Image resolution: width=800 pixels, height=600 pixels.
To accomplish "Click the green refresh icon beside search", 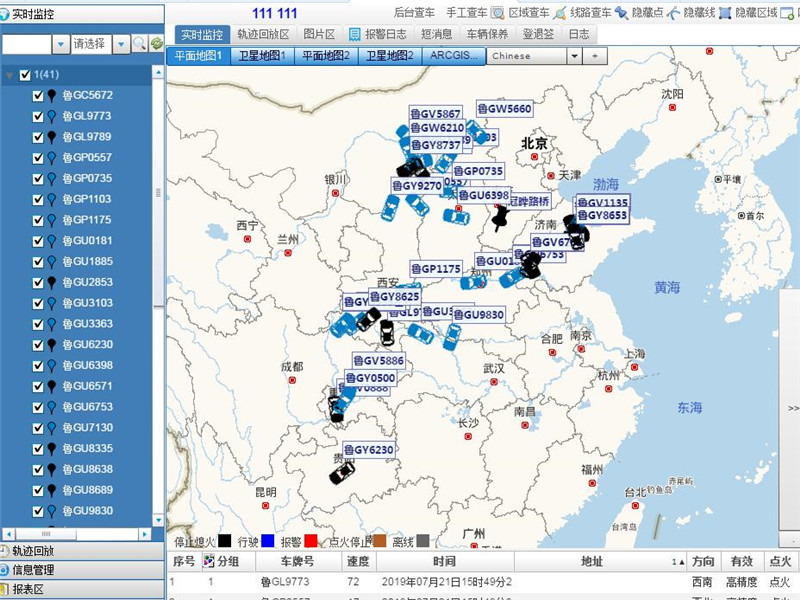I will coord(157,44).
